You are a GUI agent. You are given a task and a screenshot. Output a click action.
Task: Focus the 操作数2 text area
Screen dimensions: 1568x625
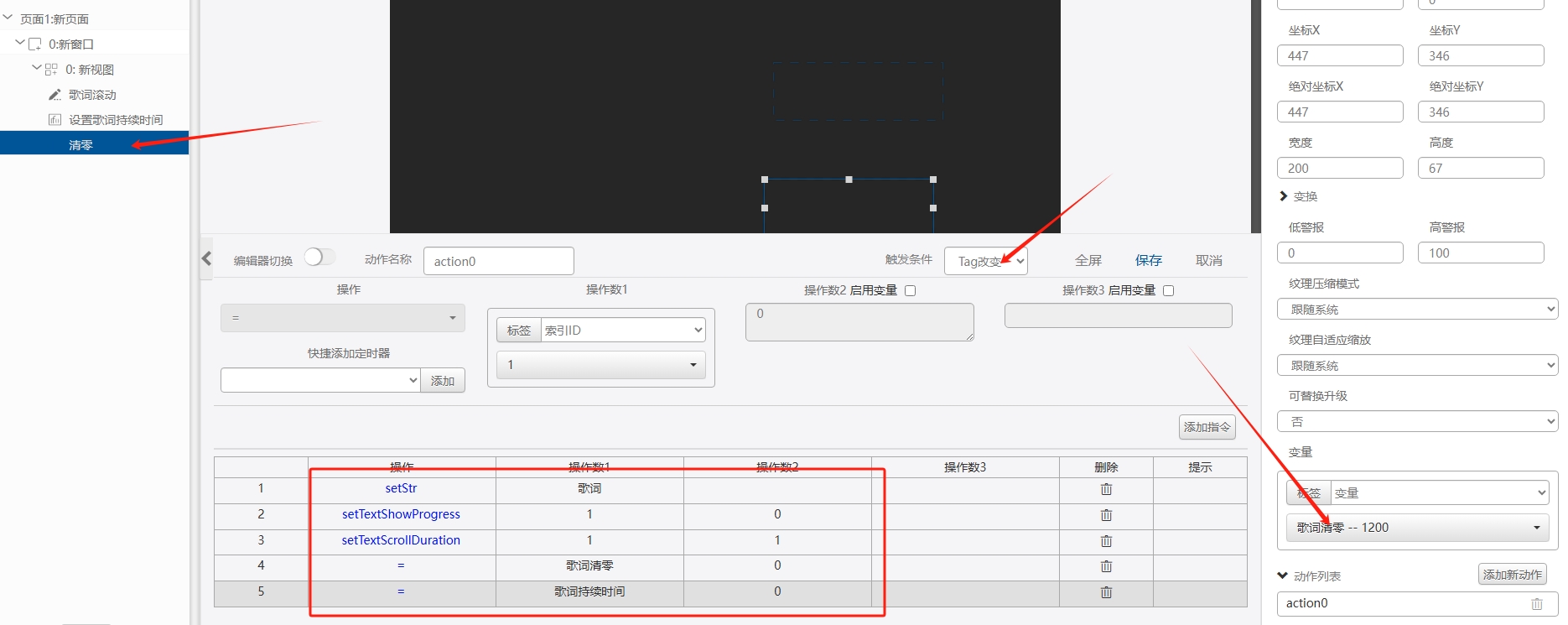coord(859,322)
